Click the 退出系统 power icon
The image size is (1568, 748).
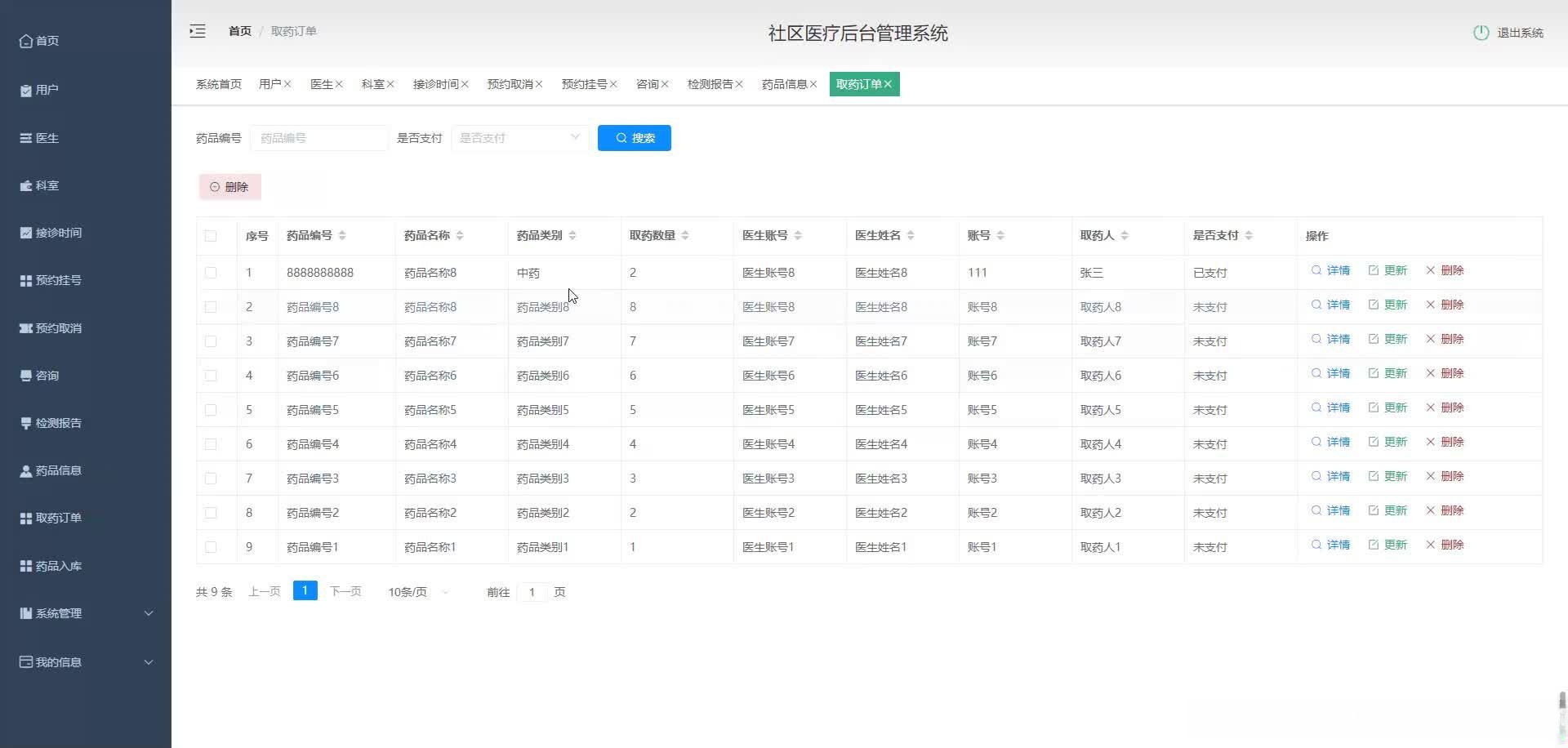1481,33
